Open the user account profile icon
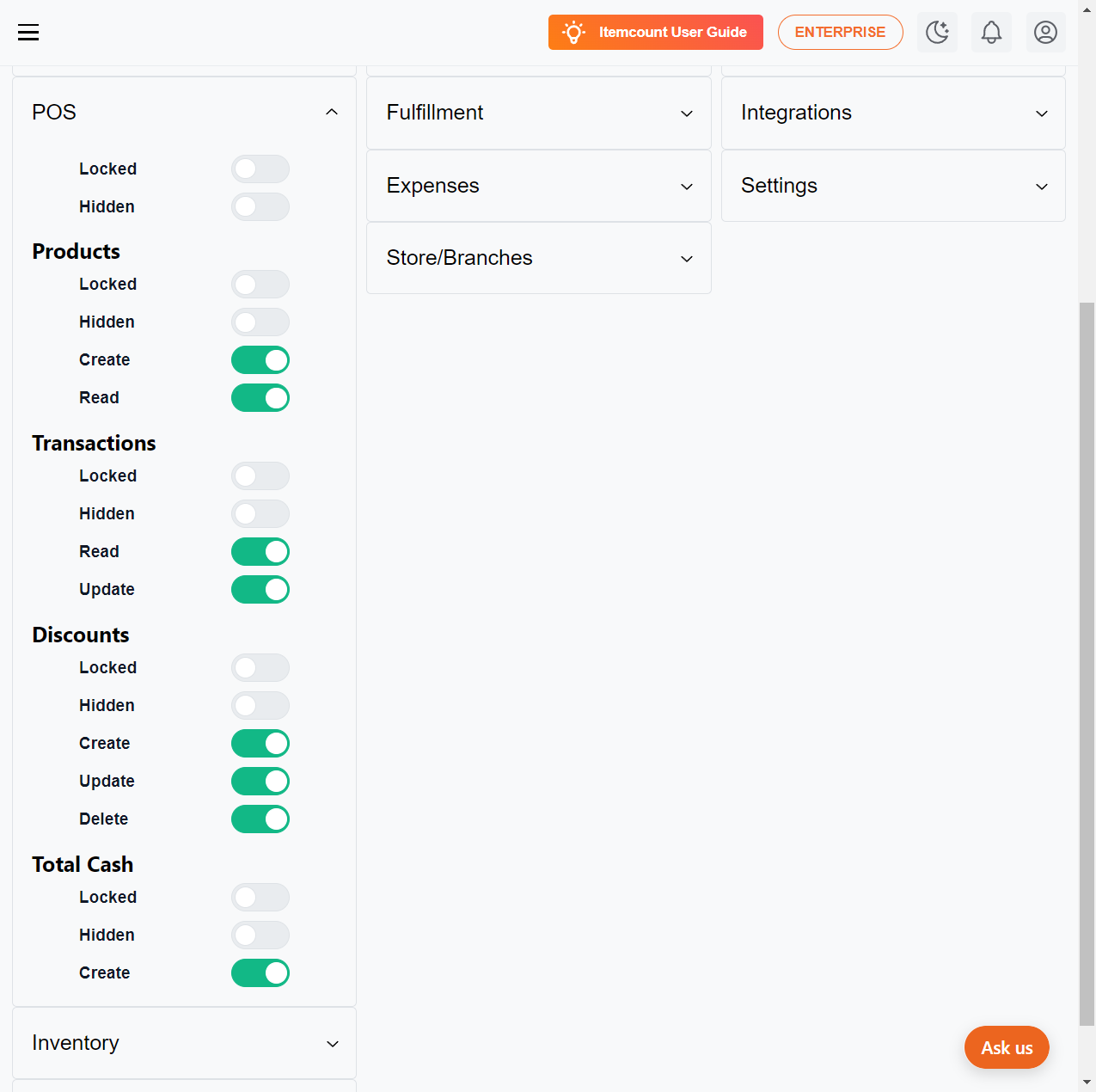1096x1092 pixels. point(1045,33)
